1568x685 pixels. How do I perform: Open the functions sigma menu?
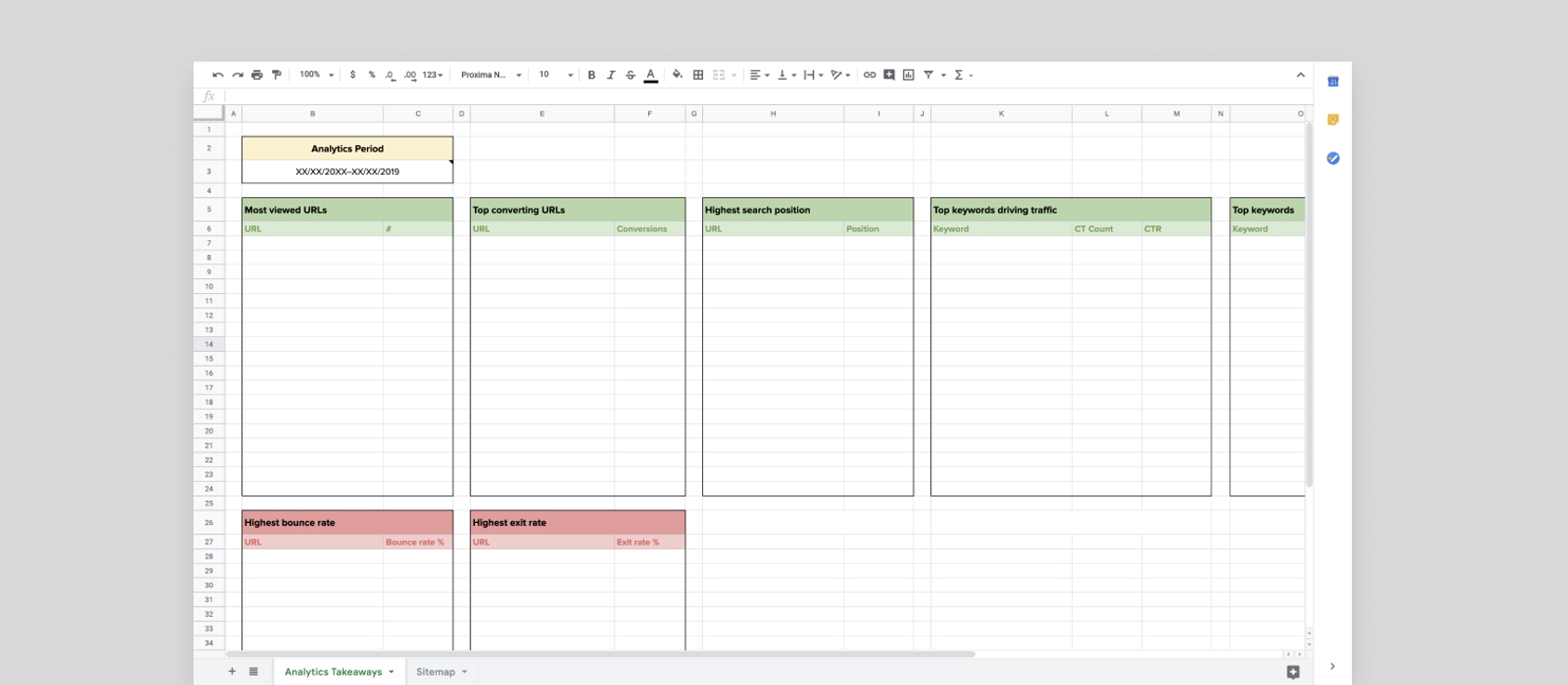(x=963, y=75)
